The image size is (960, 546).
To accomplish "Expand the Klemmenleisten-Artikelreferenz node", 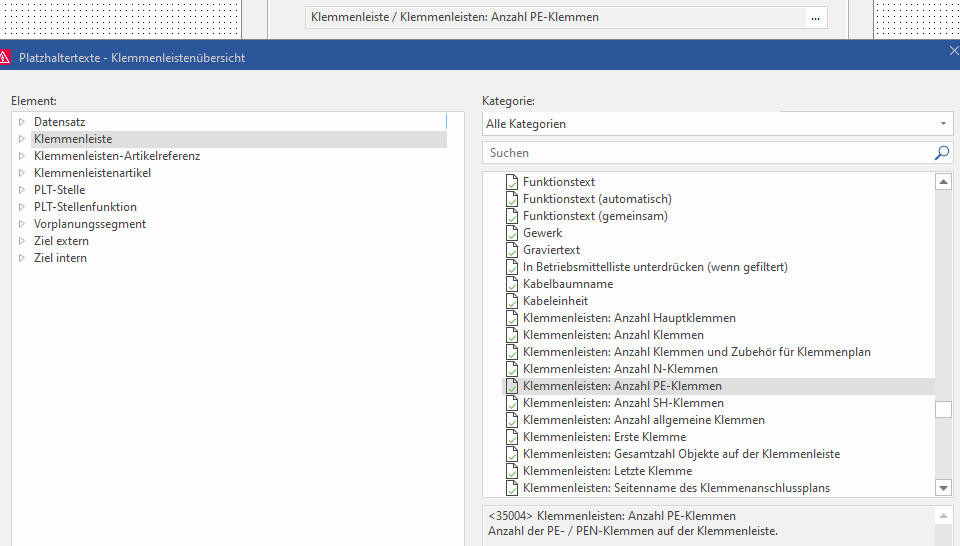I will click(21, 156).
